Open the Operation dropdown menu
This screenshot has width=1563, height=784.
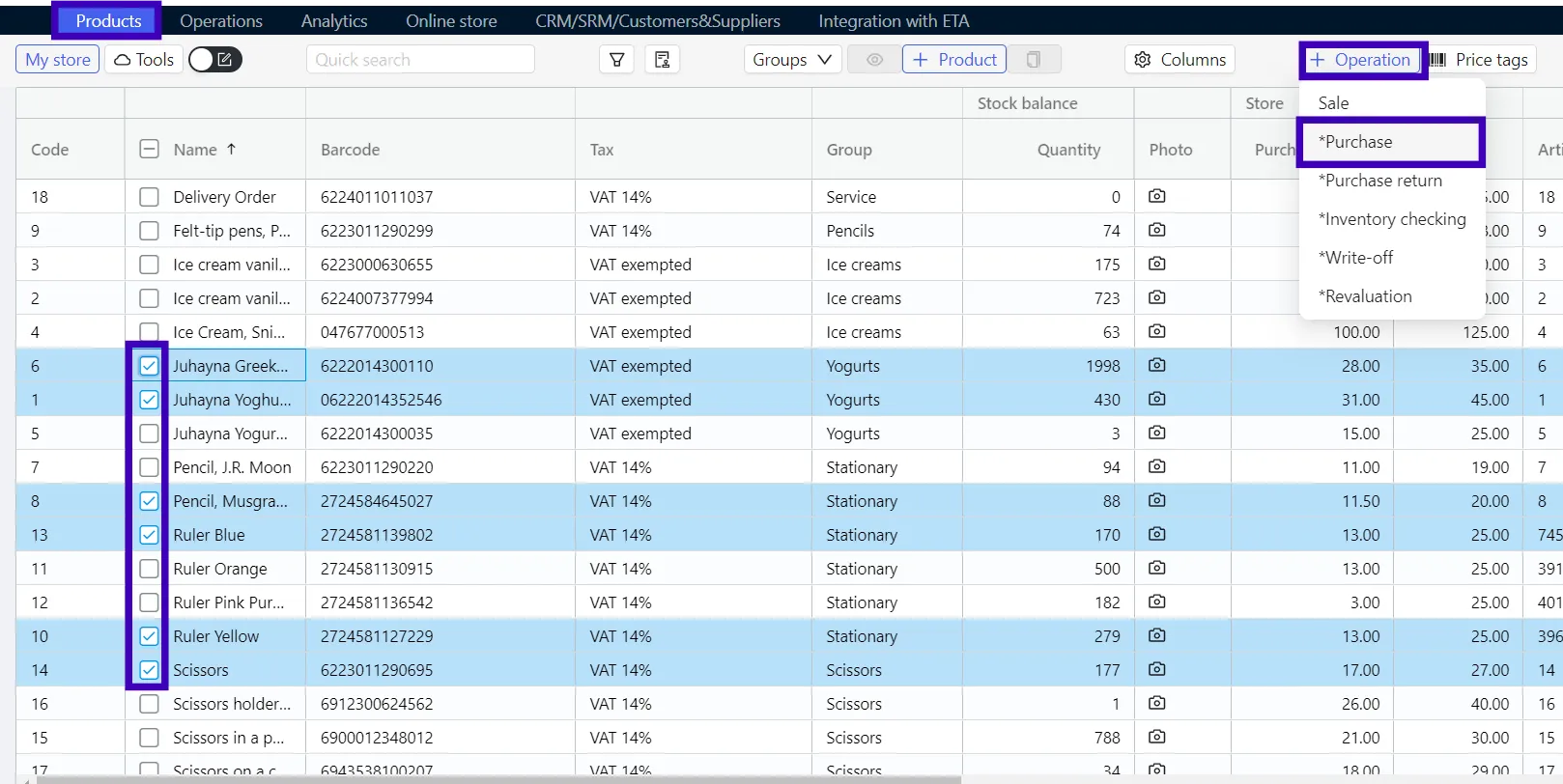coord(1361,60)
